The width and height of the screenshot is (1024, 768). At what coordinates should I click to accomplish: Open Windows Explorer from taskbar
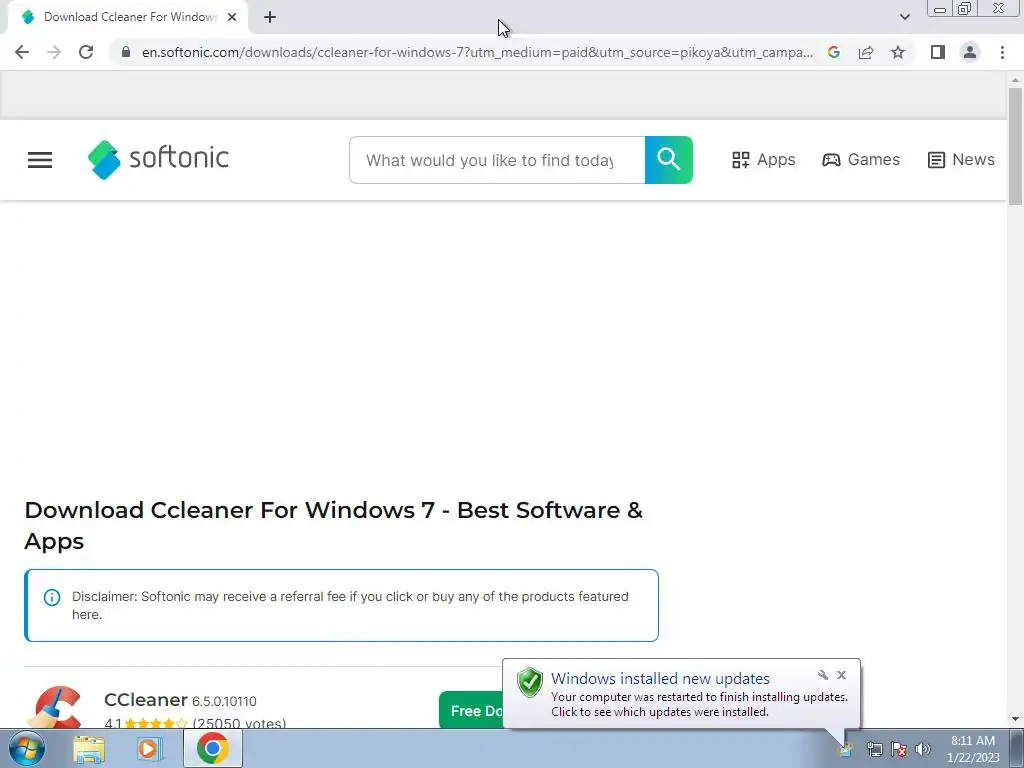89,749
